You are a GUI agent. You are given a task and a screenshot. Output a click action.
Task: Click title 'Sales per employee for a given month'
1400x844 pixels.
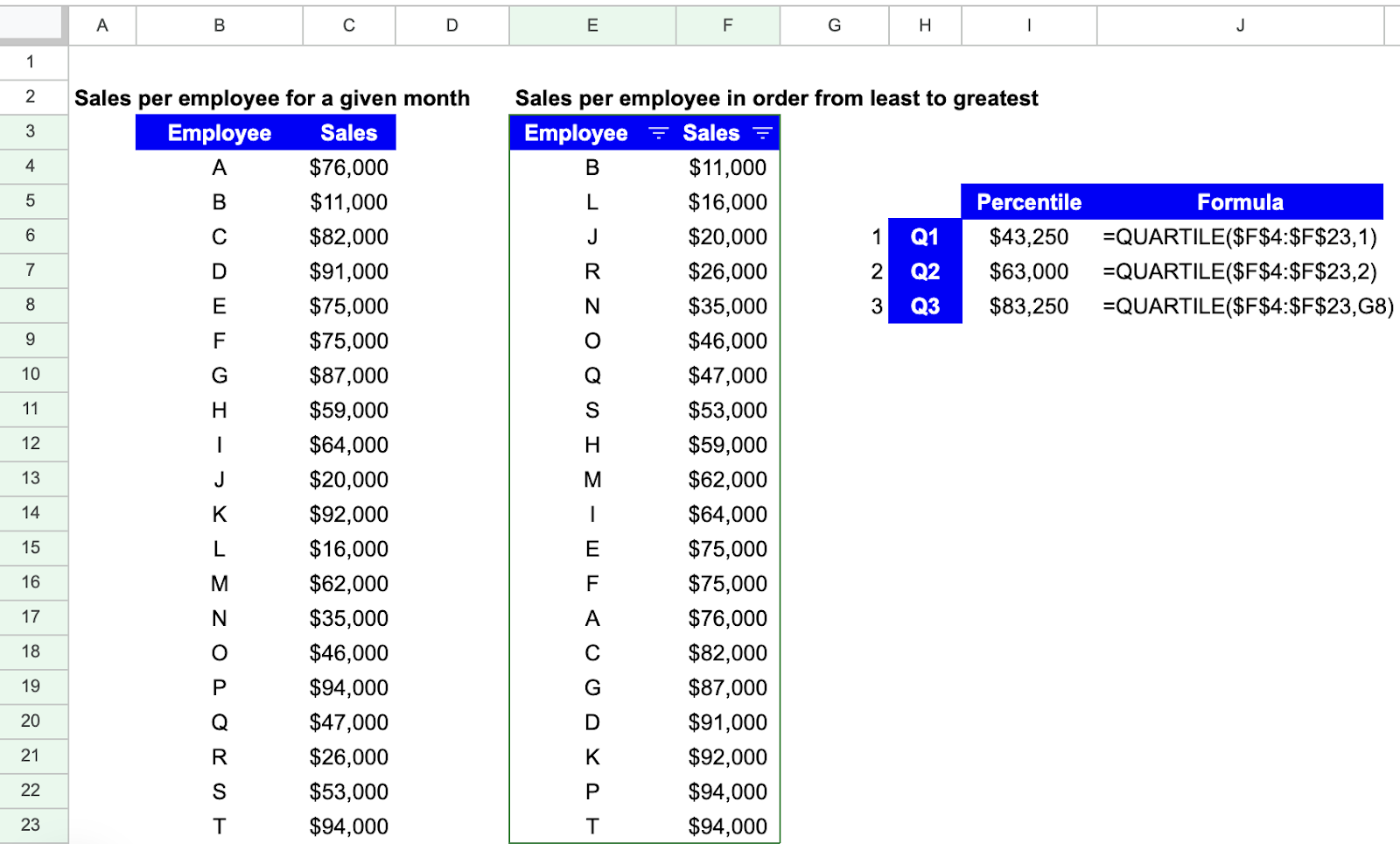pos(272,98)
